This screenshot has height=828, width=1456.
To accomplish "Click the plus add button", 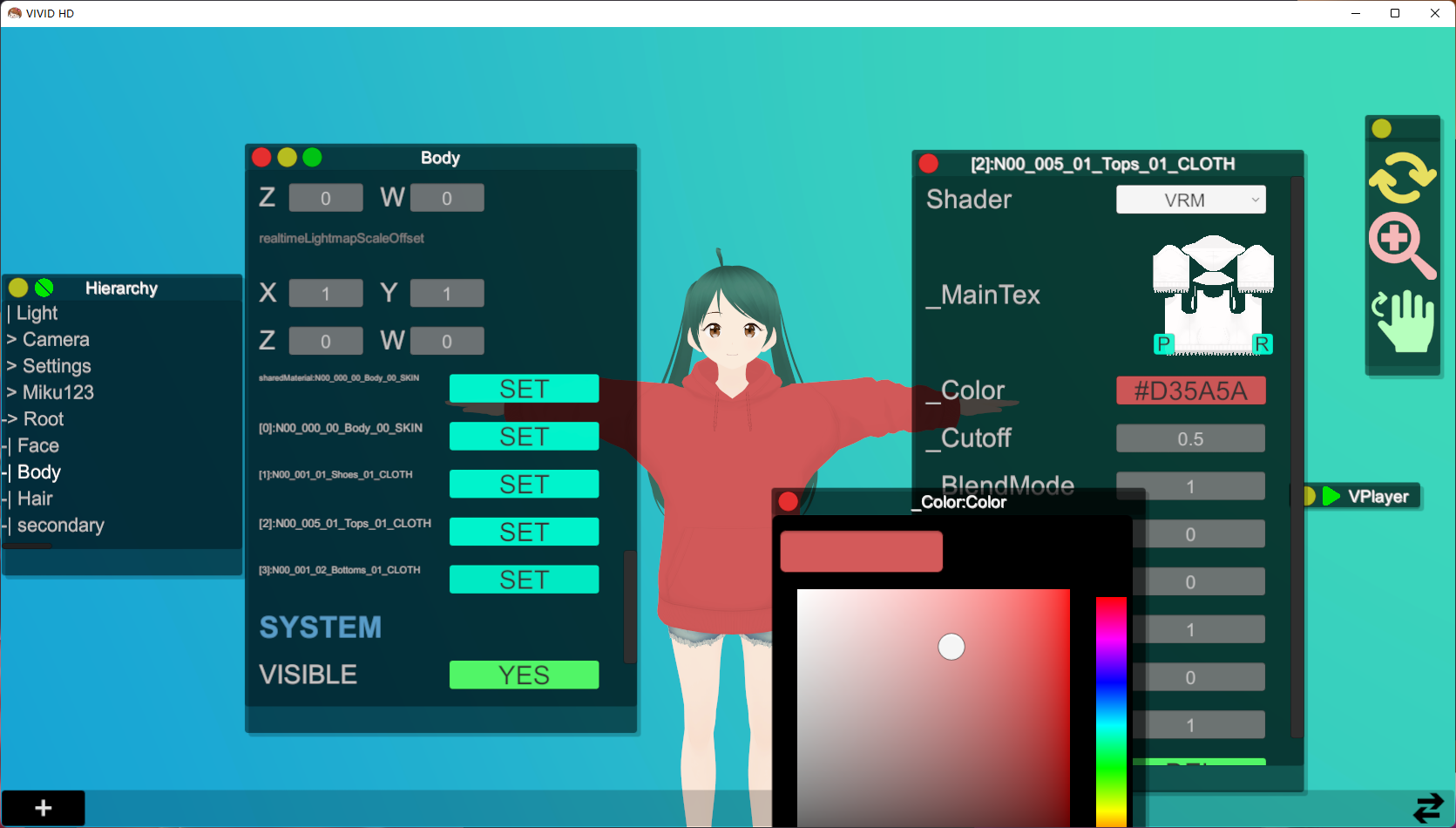I will click(x=44, y=808).
